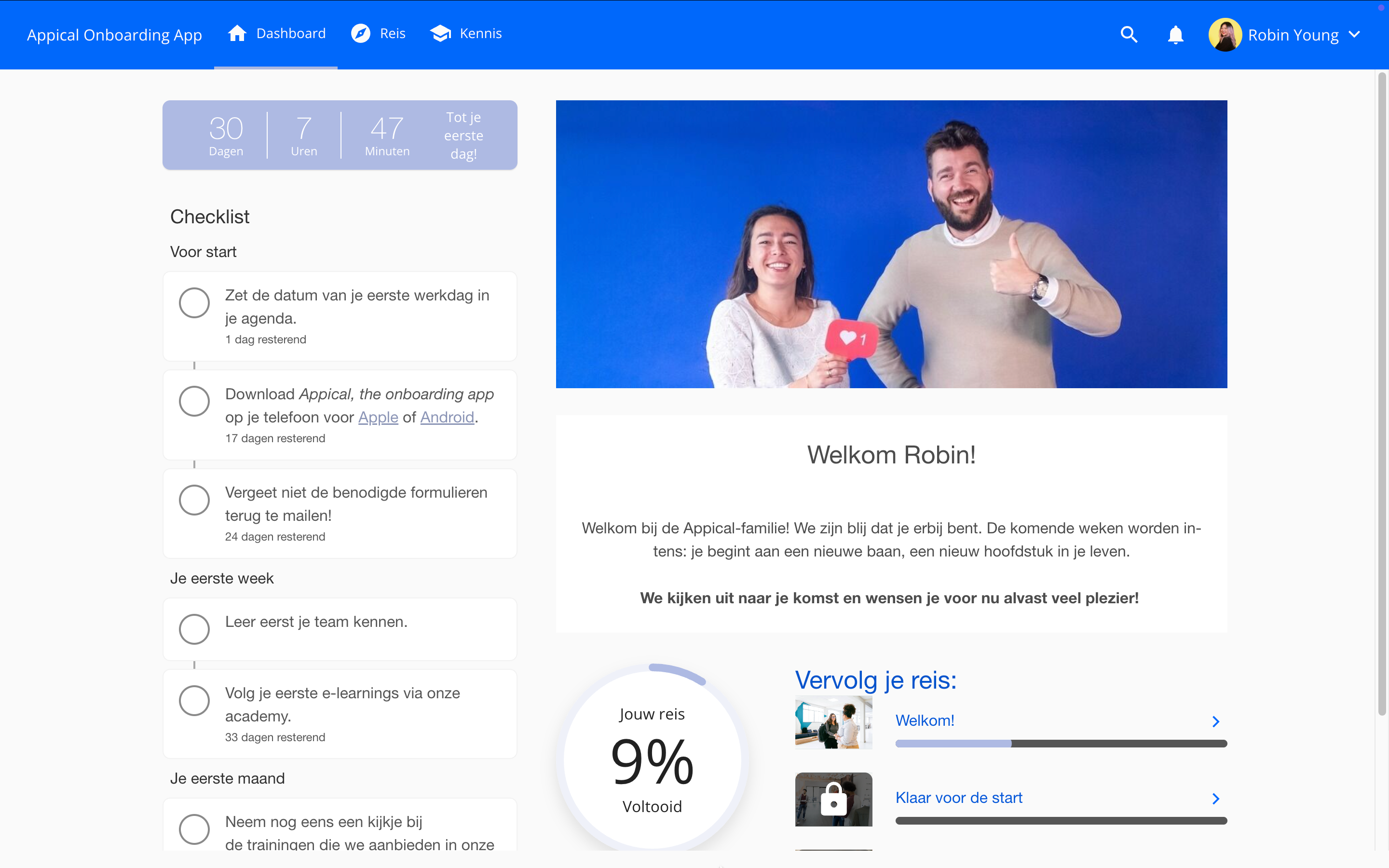Click the Reis compass icon
The image size is (1389, 868).
pyautogui.click(x=360, y=33)
